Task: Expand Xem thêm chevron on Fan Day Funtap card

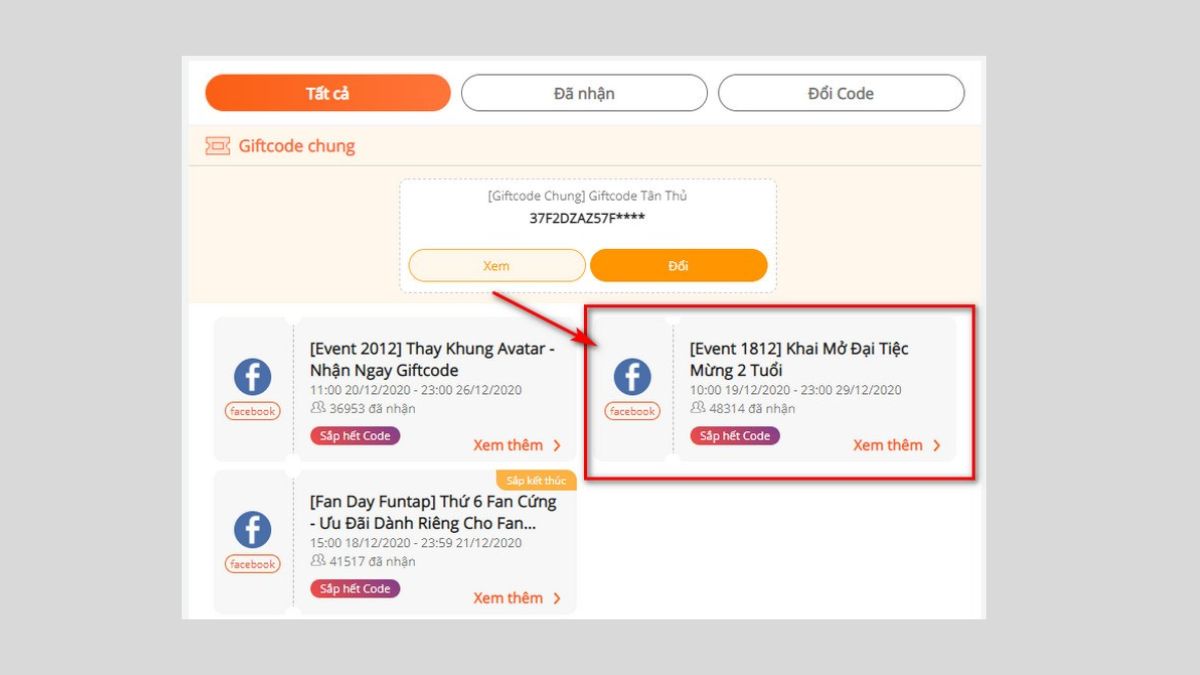Action: pos(557,597)
